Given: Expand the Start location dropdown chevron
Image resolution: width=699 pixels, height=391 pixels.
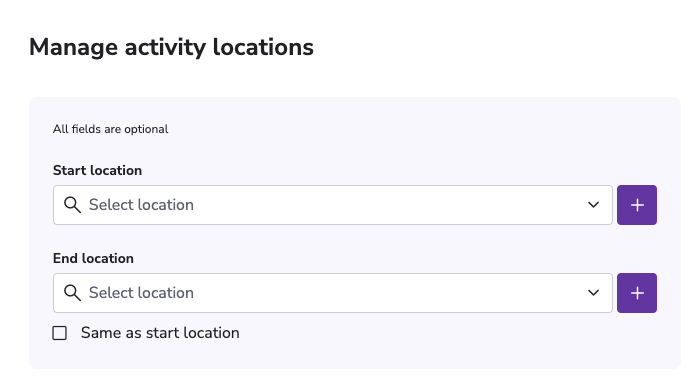Looking at the screenshot, I should [x=593, y=205].
